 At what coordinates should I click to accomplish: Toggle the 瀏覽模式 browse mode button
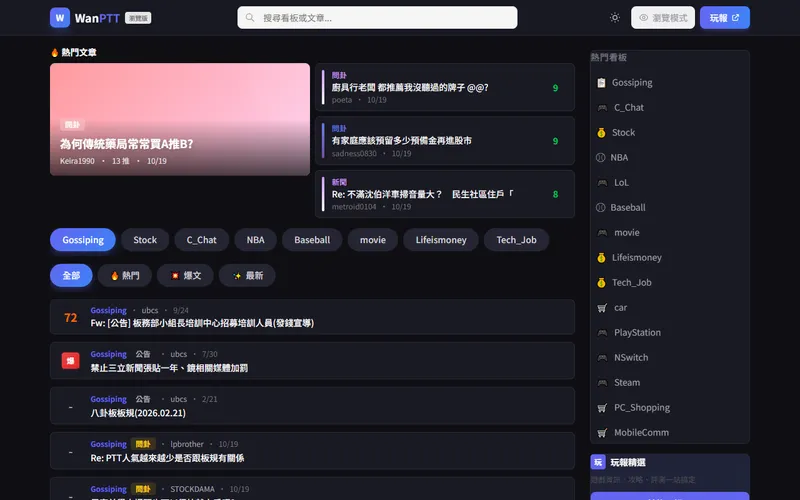pyautogui.click(x=663, y=18)
